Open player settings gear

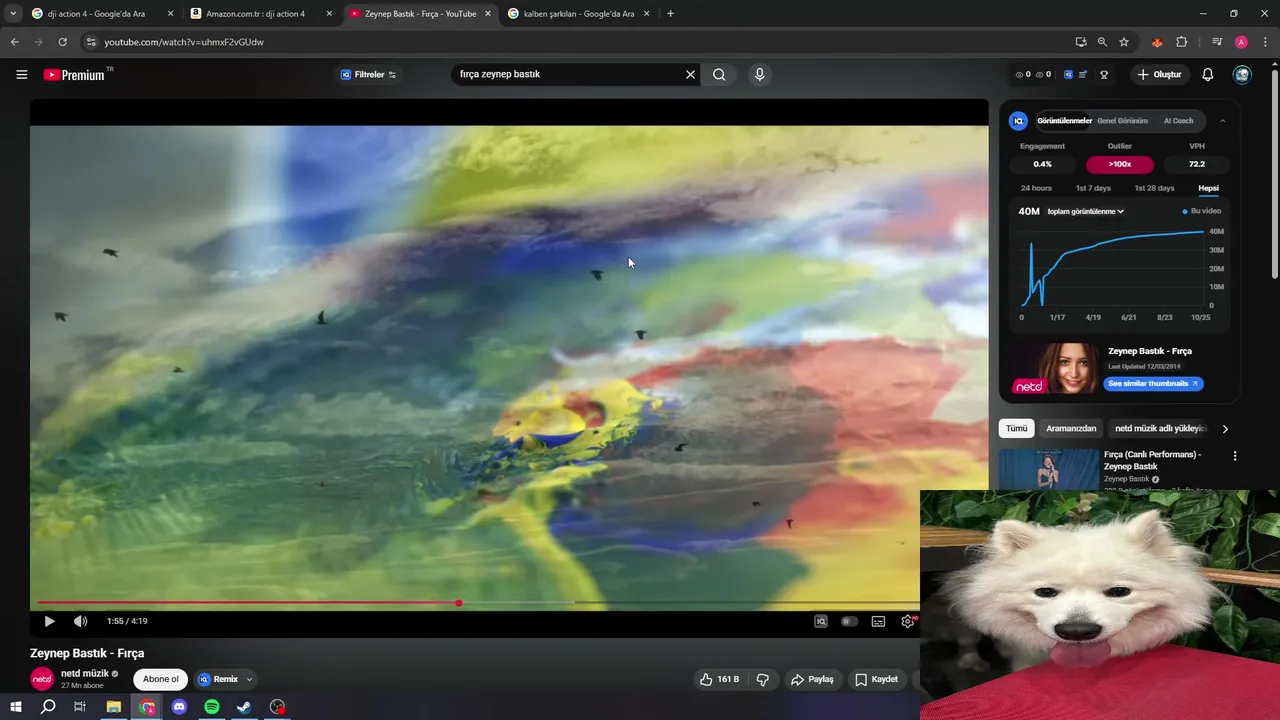pos(908,621)
